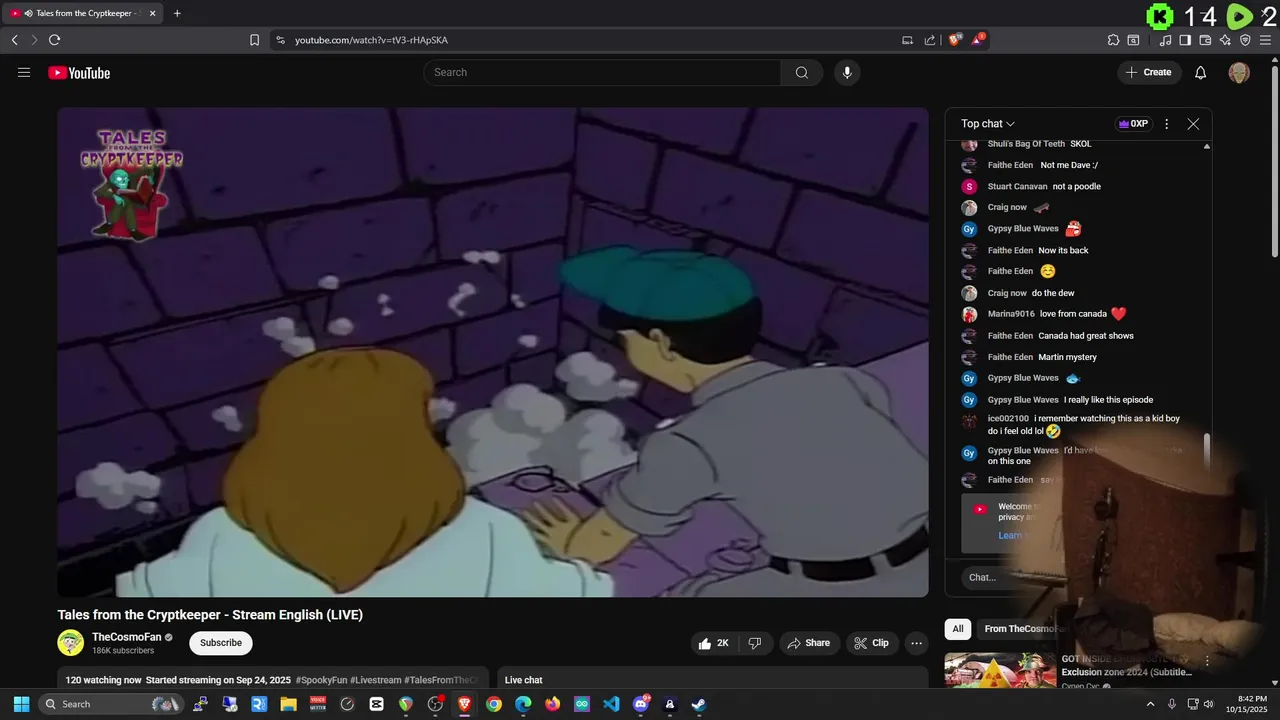Open YouTube notifications bell
This screenshot has width=1280, height=720.
coord(1201,72)
